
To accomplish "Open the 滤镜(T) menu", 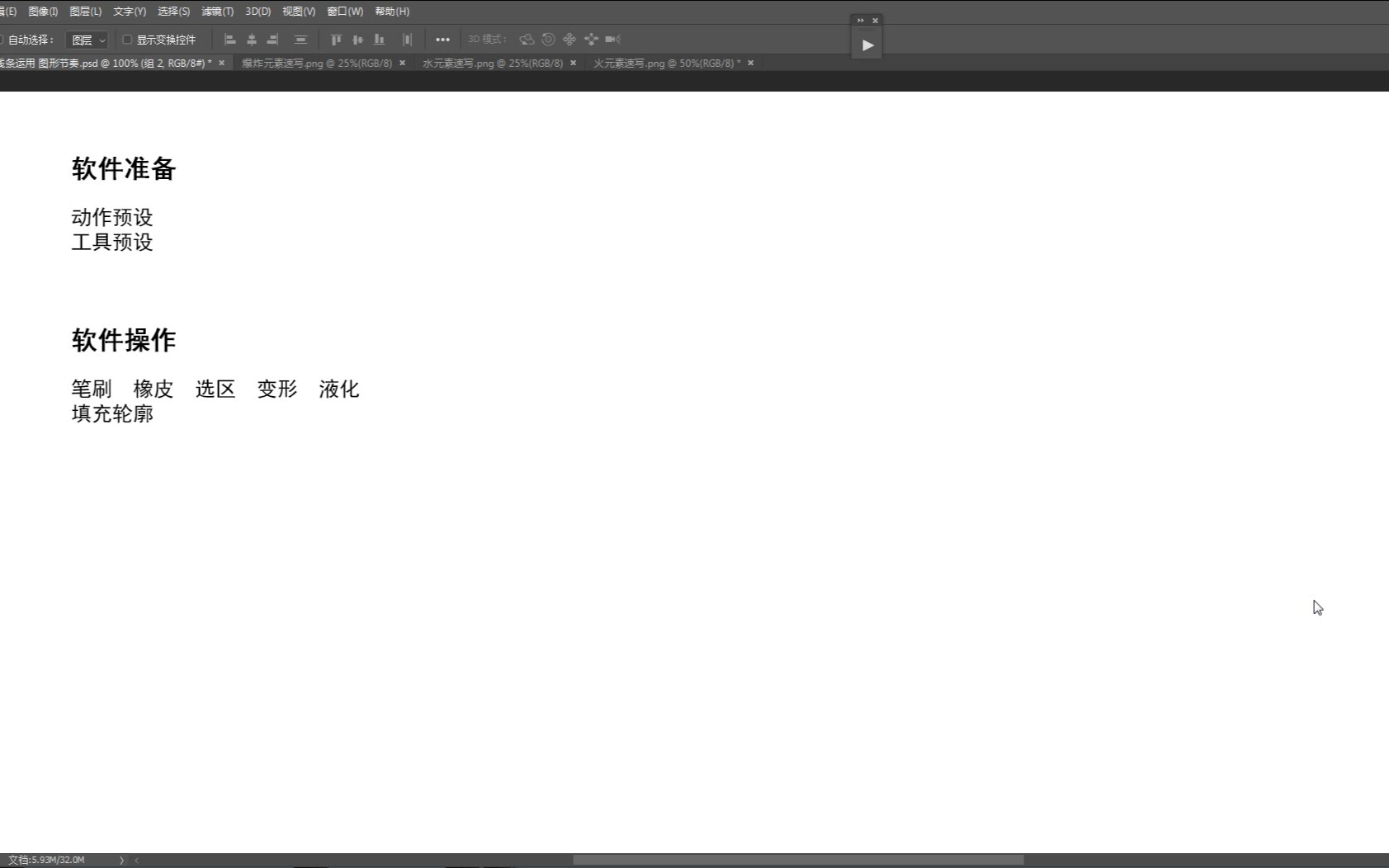I will tap(217, 12).
